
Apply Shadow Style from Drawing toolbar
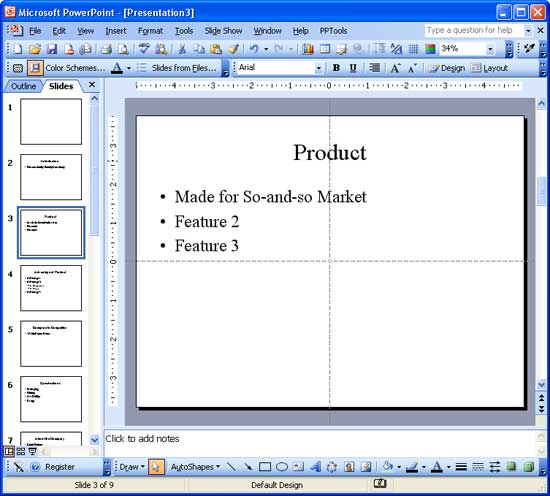click(512, 467)
